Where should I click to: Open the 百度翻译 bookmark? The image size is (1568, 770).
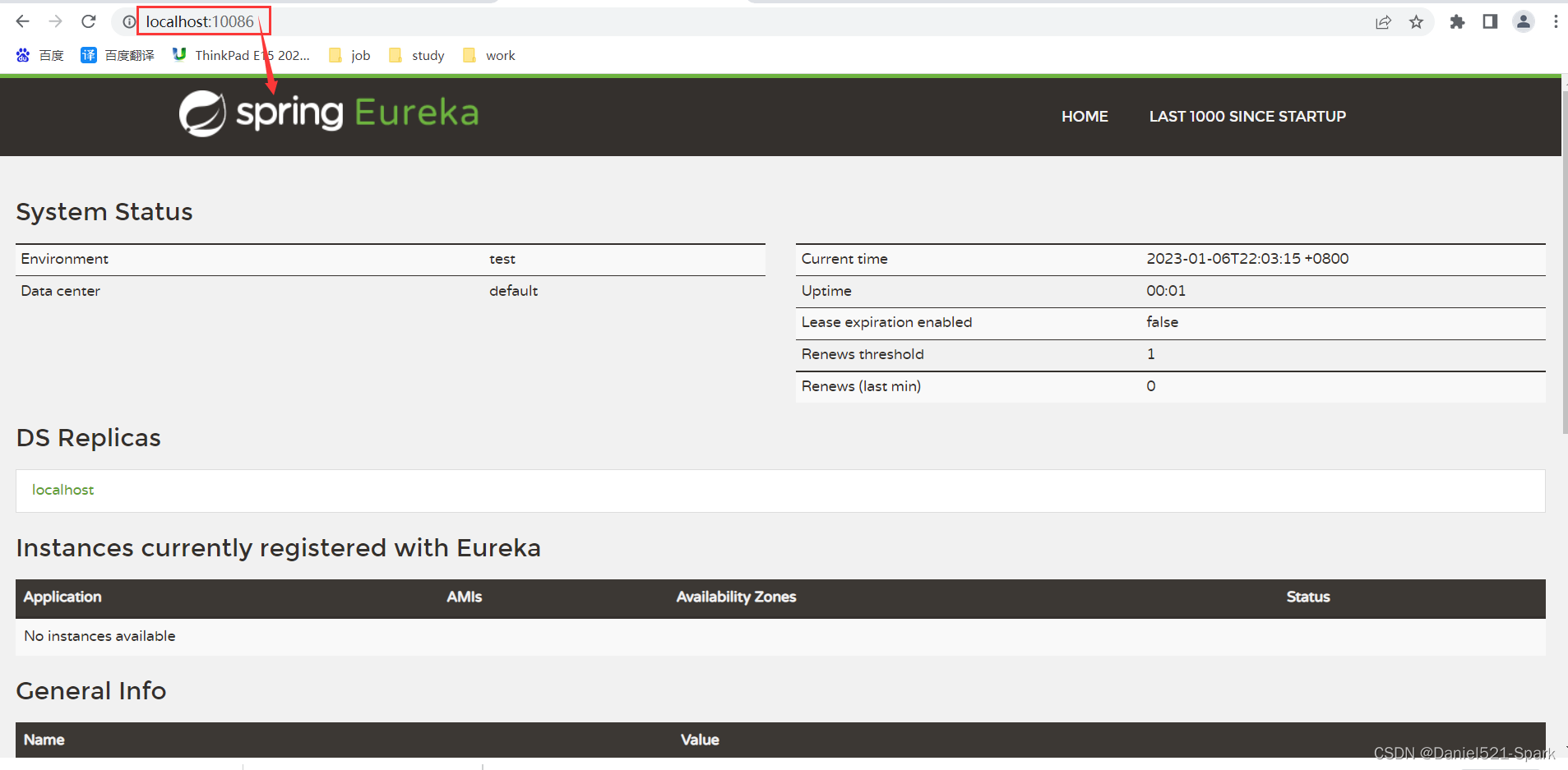pos(118,55)
